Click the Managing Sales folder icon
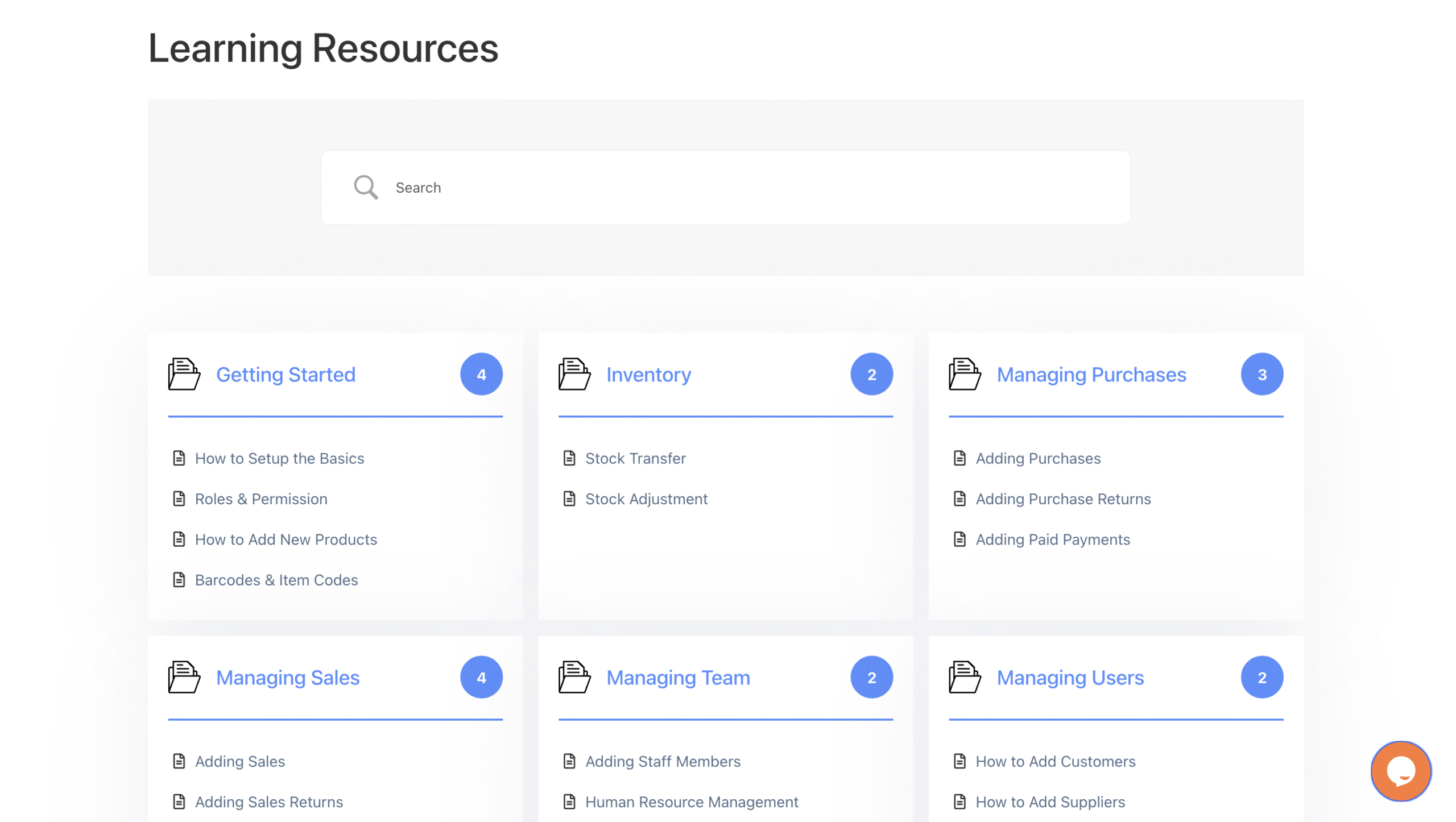Viewport: 1456px width, 822px height. click(x=184, y=677)
